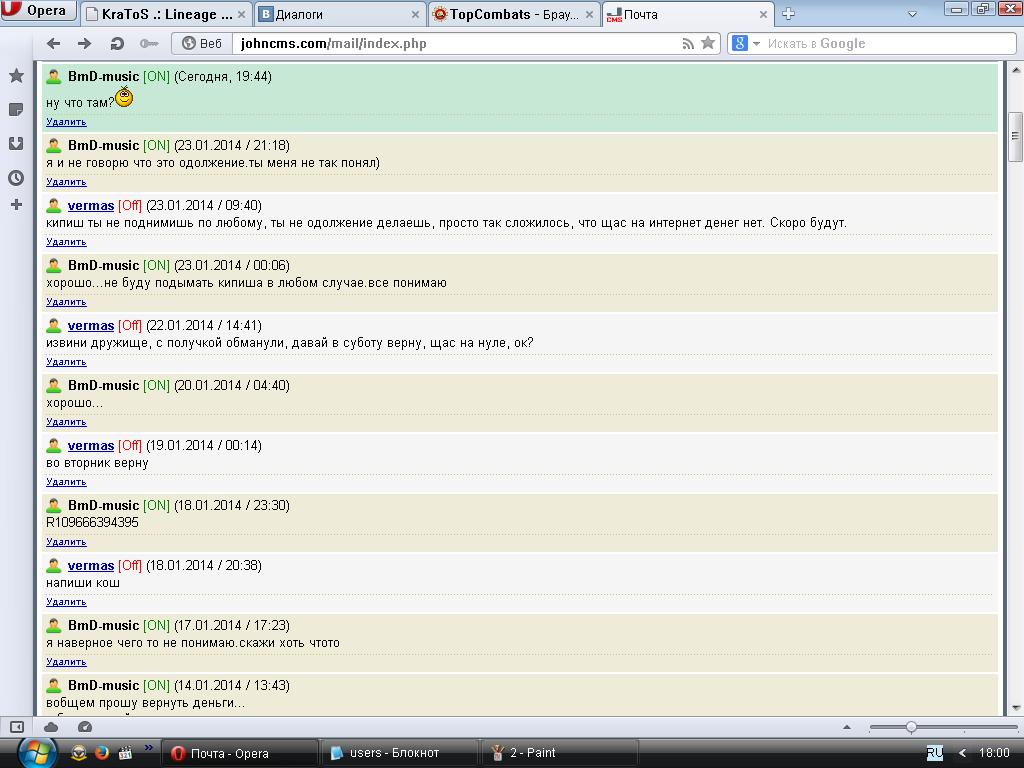Open users - Блокнот from the taskbar
Image resolution: width=1024 pixels, height=768 pixels.
pos(394,753)
